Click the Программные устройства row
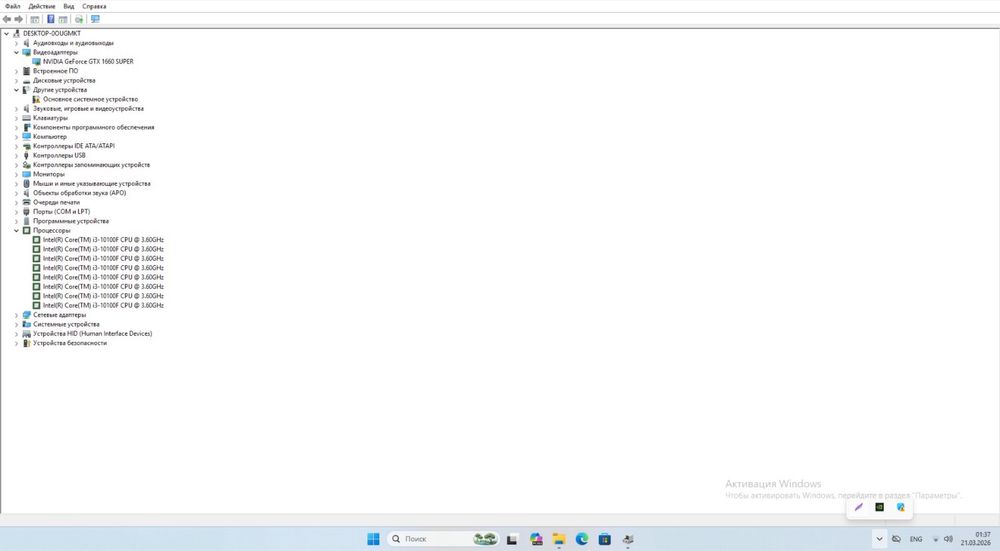This screenshot has width=1000, height=551. click(71, 221)
